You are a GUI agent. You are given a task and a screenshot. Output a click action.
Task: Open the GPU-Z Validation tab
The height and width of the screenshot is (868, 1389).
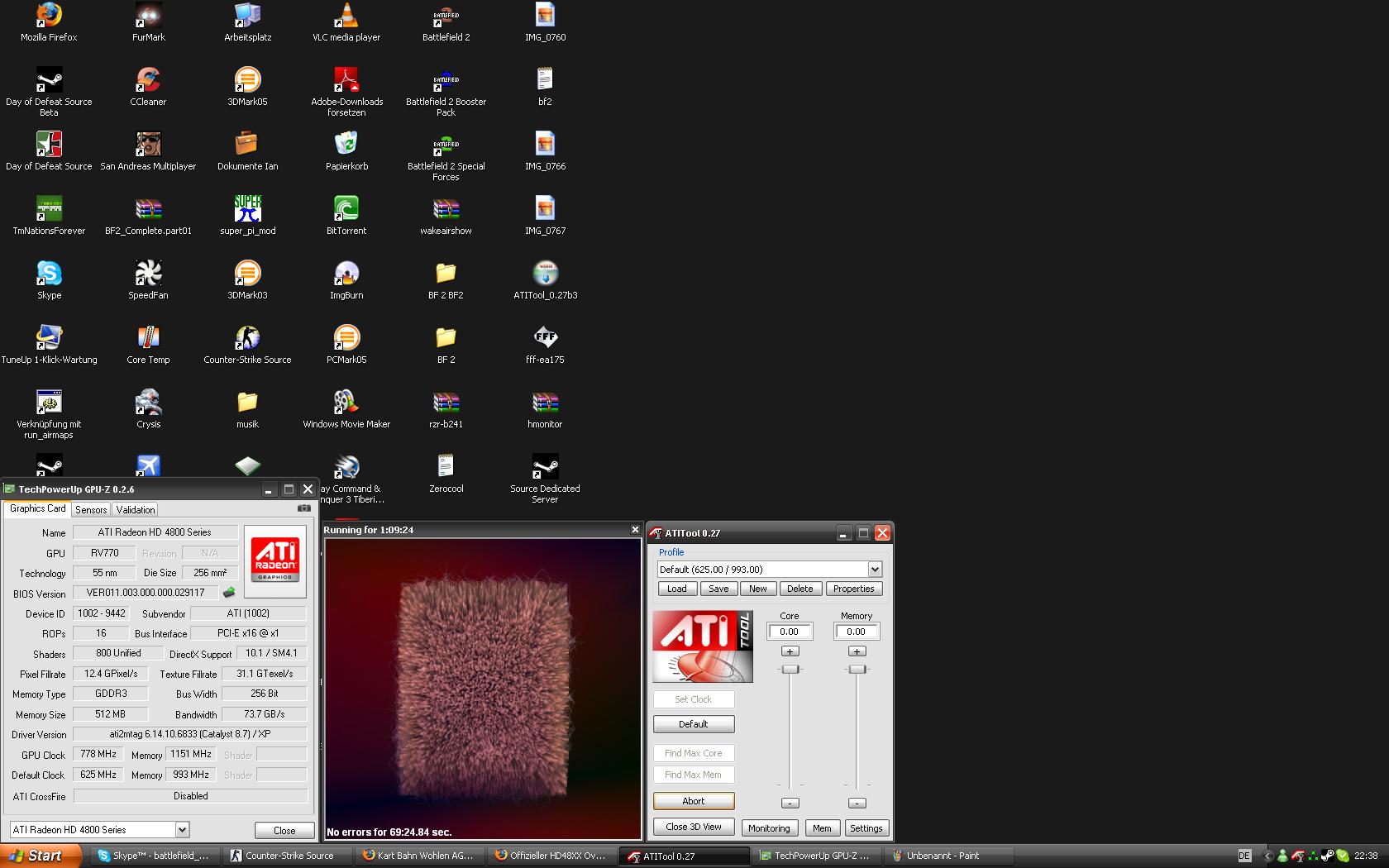coord(136,509)
